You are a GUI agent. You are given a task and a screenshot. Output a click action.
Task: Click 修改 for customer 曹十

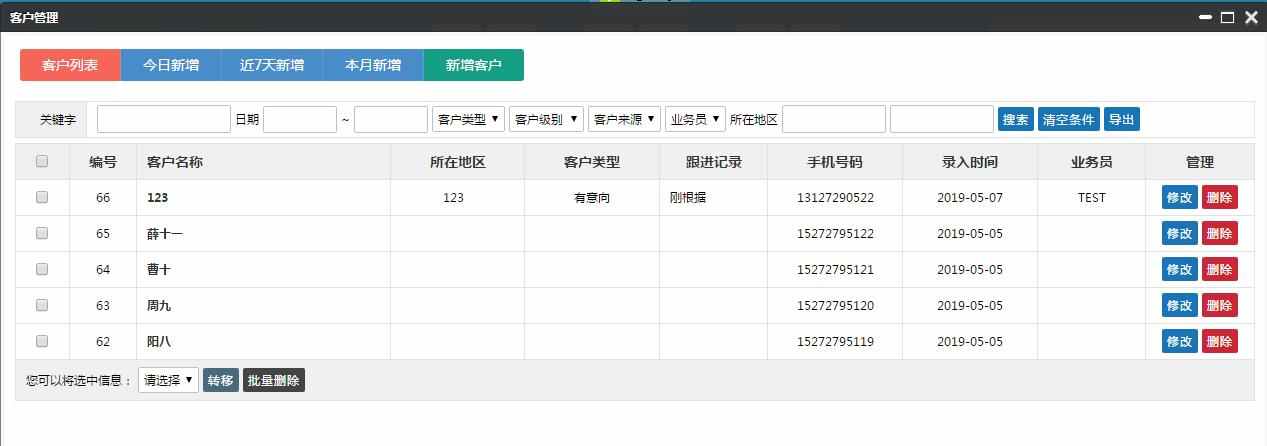1180,269
